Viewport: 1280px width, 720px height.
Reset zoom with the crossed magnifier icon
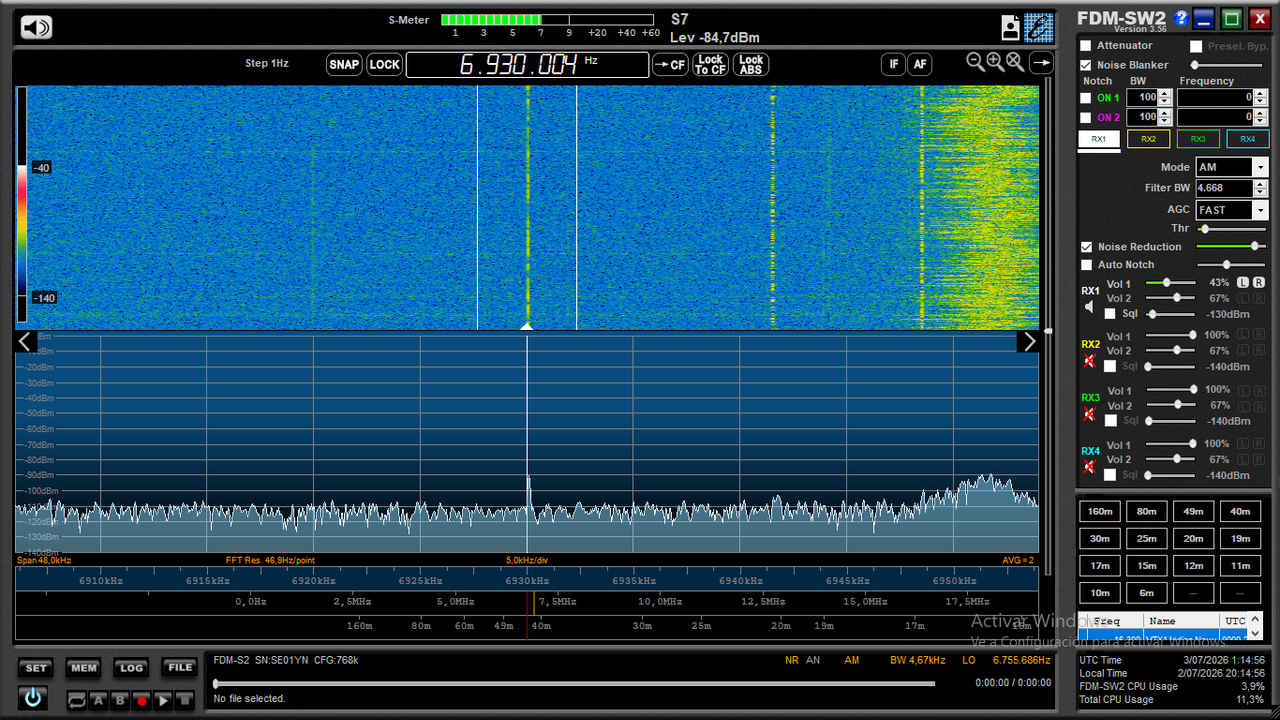coord(1015,62)
